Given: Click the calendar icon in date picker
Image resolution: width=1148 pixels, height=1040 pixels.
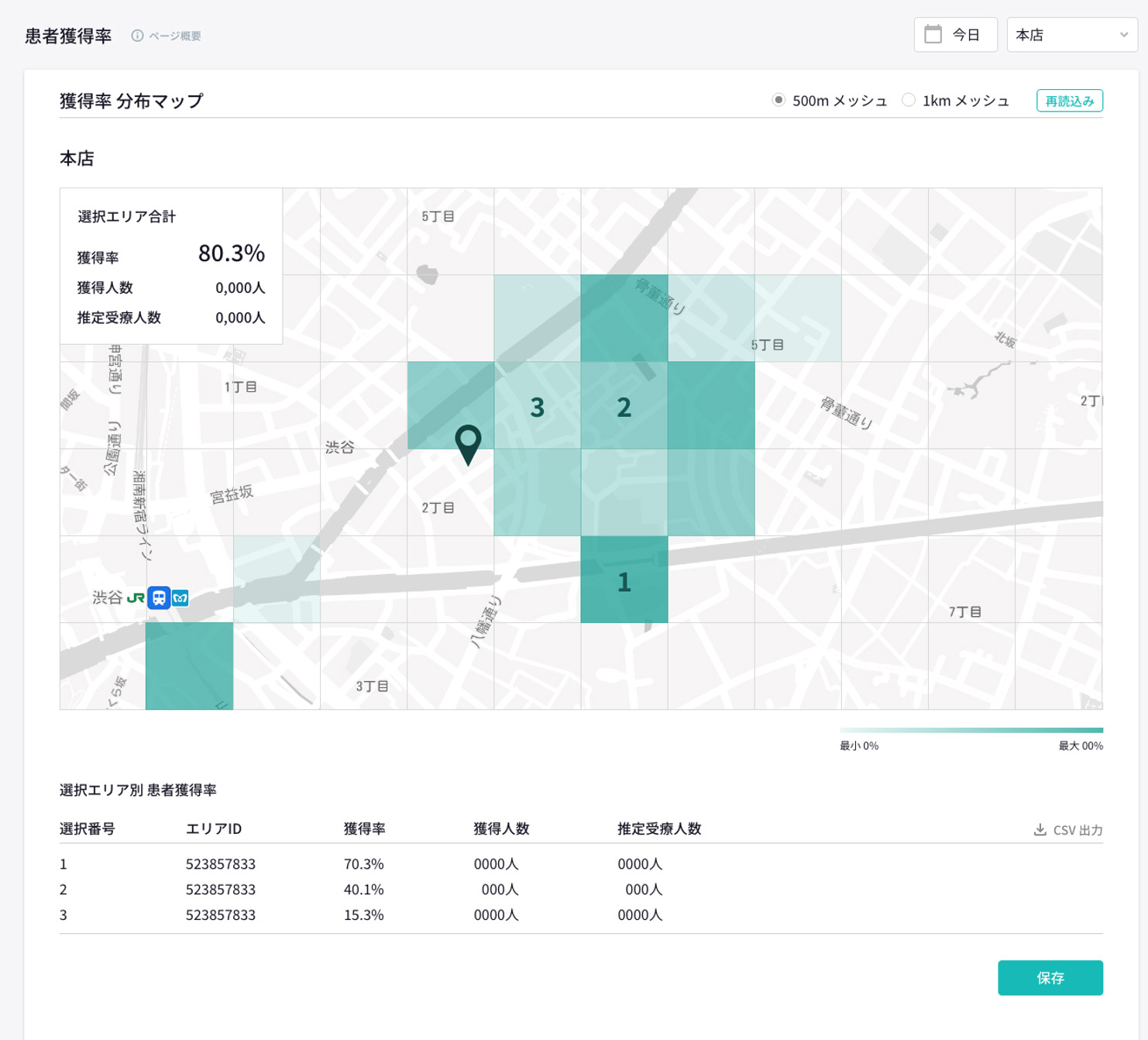Looking at the screenshot, I should [x=933, y=35].
